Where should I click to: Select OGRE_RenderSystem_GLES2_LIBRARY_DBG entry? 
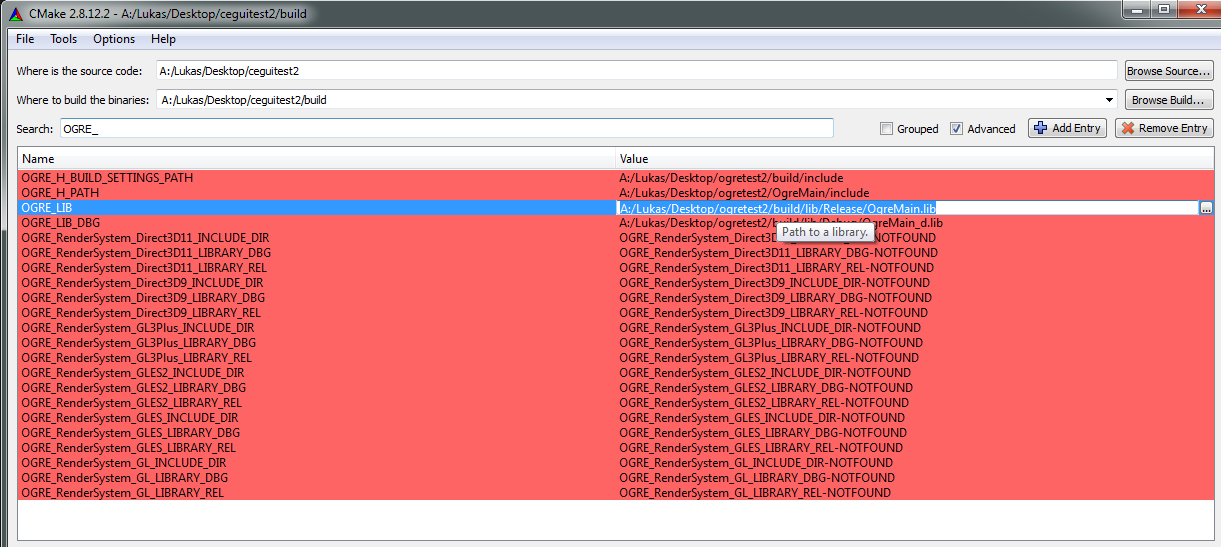tap(133, 388)
